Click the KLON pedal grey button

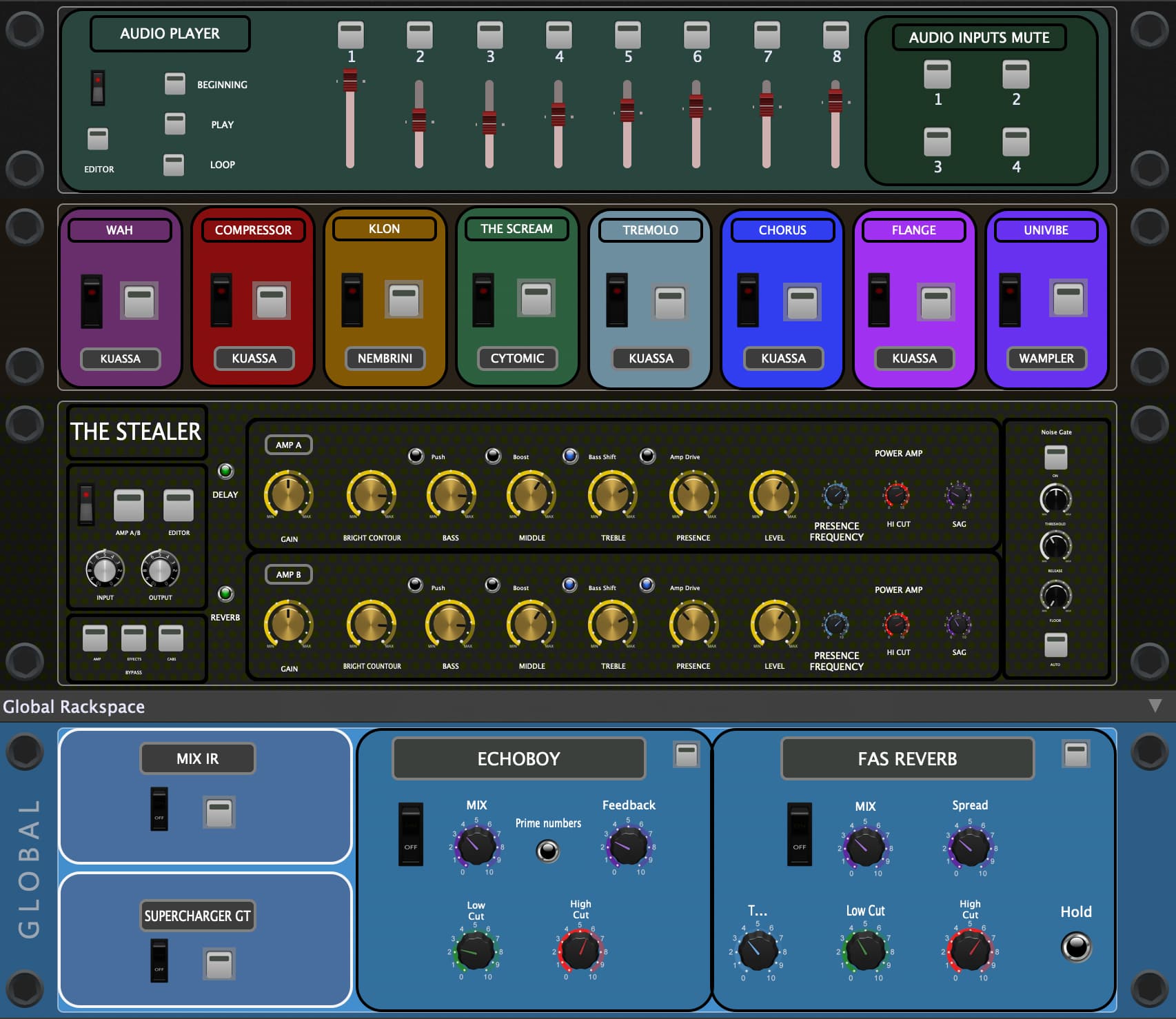[404, 299]
